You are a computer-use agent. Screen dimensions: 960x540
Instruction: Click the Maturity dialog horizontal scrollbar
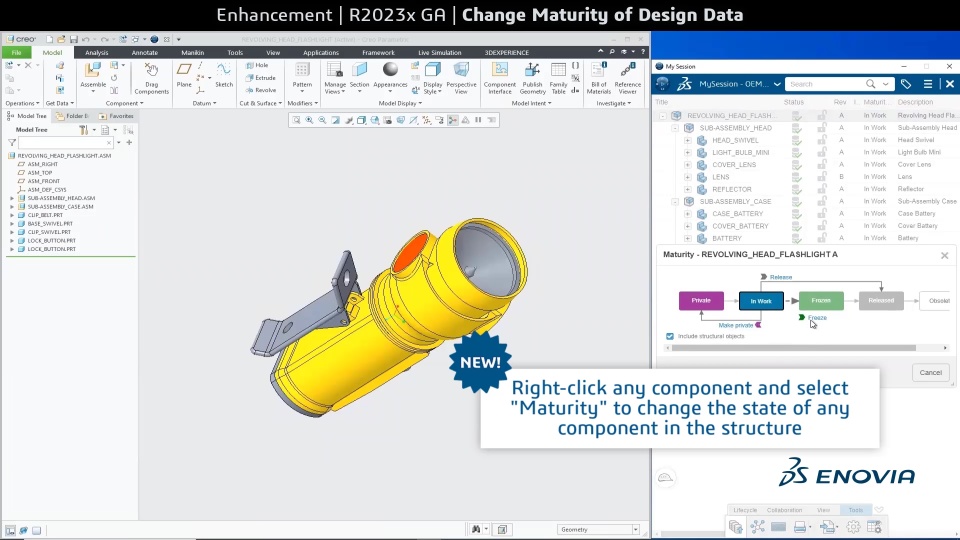(794, 348)
